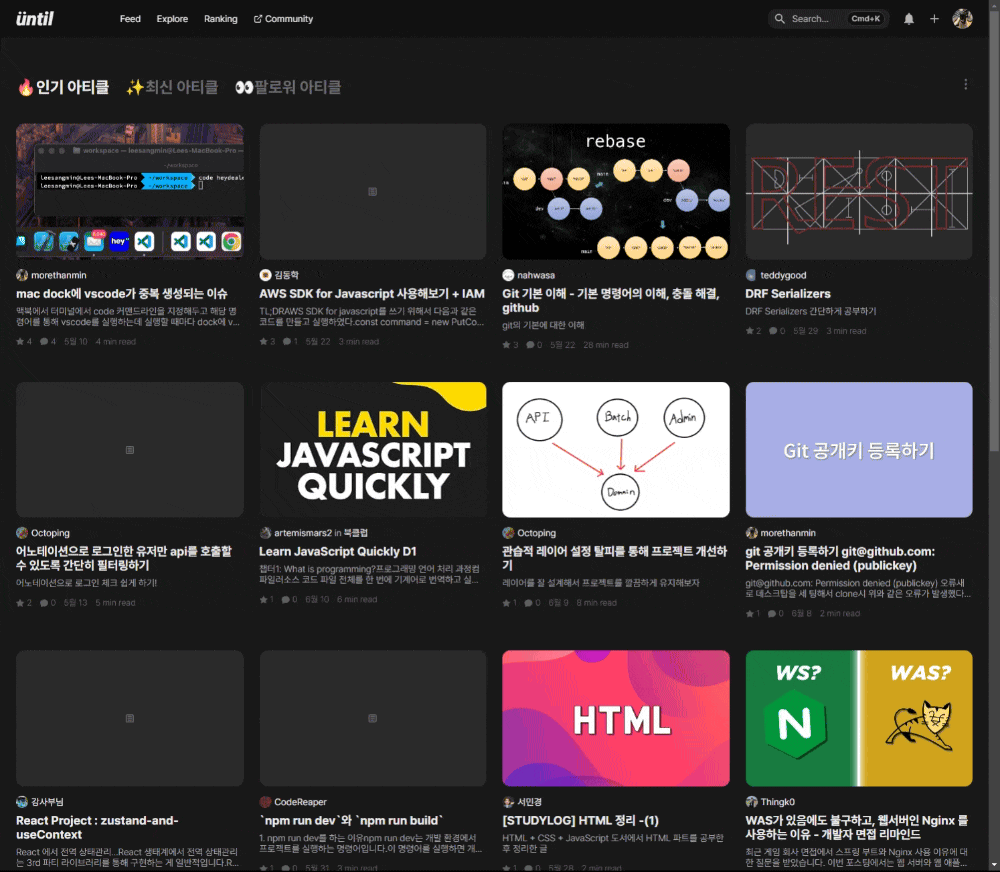Click the search magnifier icon
Screen dimensions: 1000x872
(x=779, y=19)
